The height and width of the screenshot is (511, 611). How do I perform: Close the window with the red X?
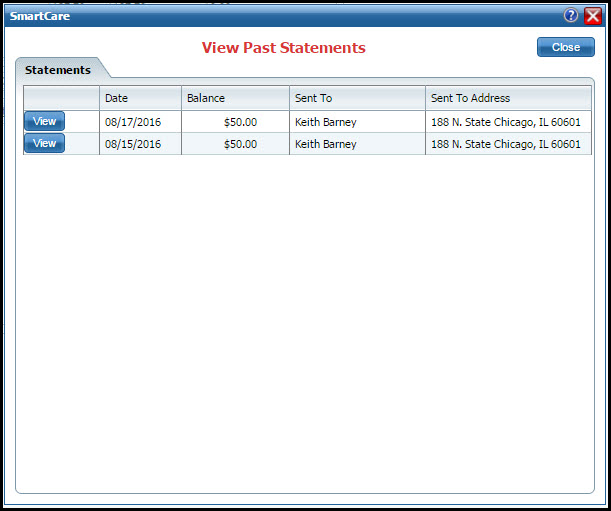pos(593,16)
